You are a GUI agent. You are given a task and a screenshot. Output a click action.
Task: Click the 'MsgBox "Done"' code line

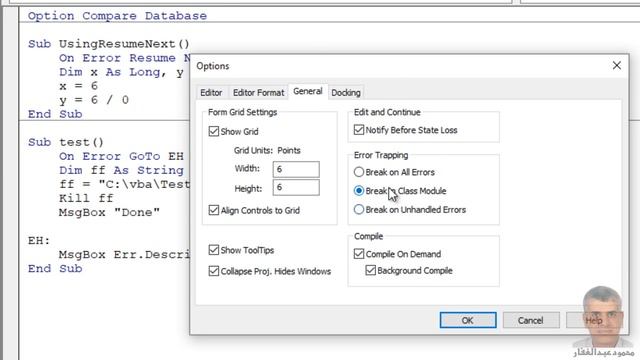point(109,213)
